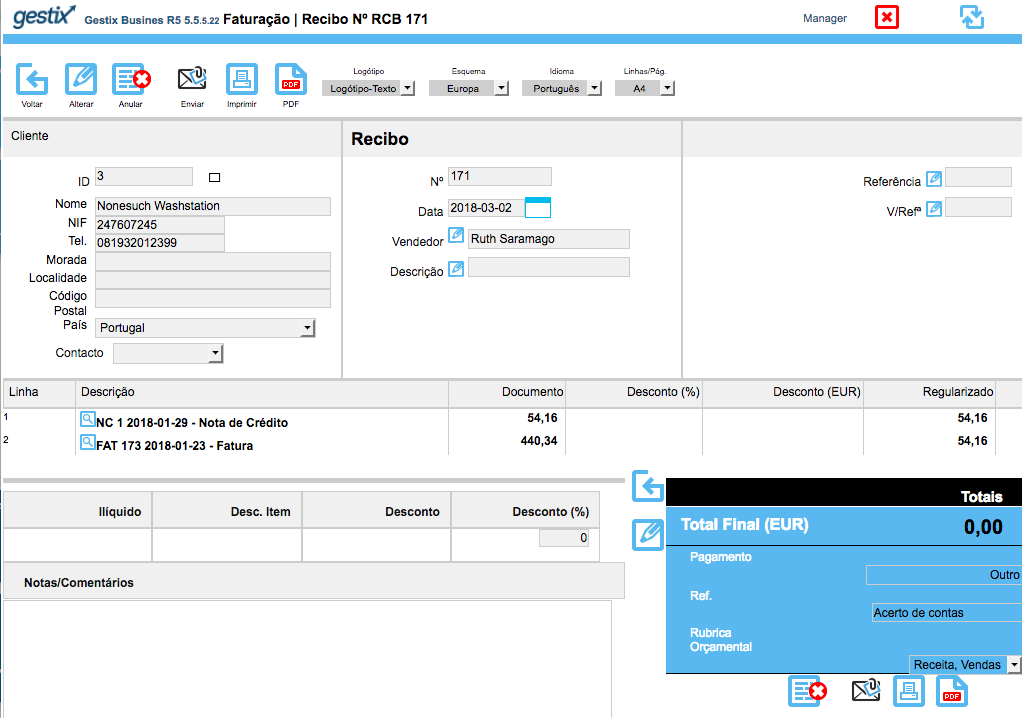Click the client ID input field
Image resolution: width=1022 pixels, height=718 pixels.
144,177
